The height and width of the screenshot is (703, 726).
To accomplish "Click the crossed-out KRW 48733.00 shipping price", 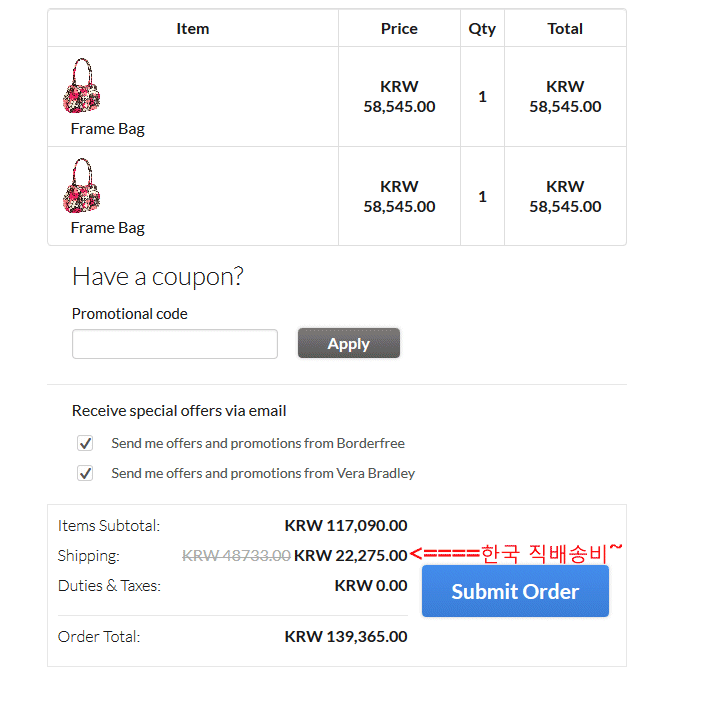I will pyautogui.click(x=236, y=555).
